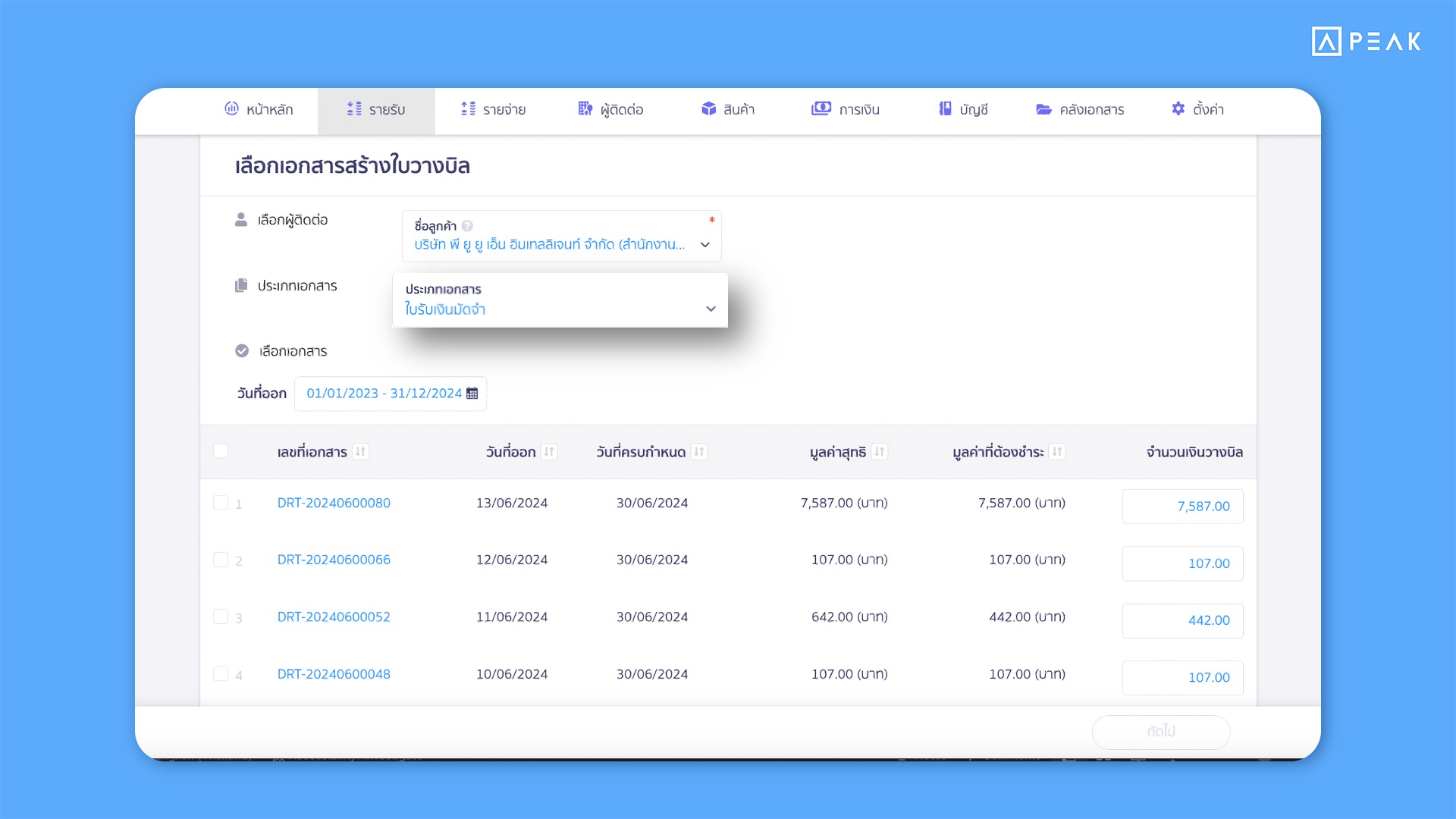
Task: Check the box for DRT-20240600052
Action: click(221, 617)
